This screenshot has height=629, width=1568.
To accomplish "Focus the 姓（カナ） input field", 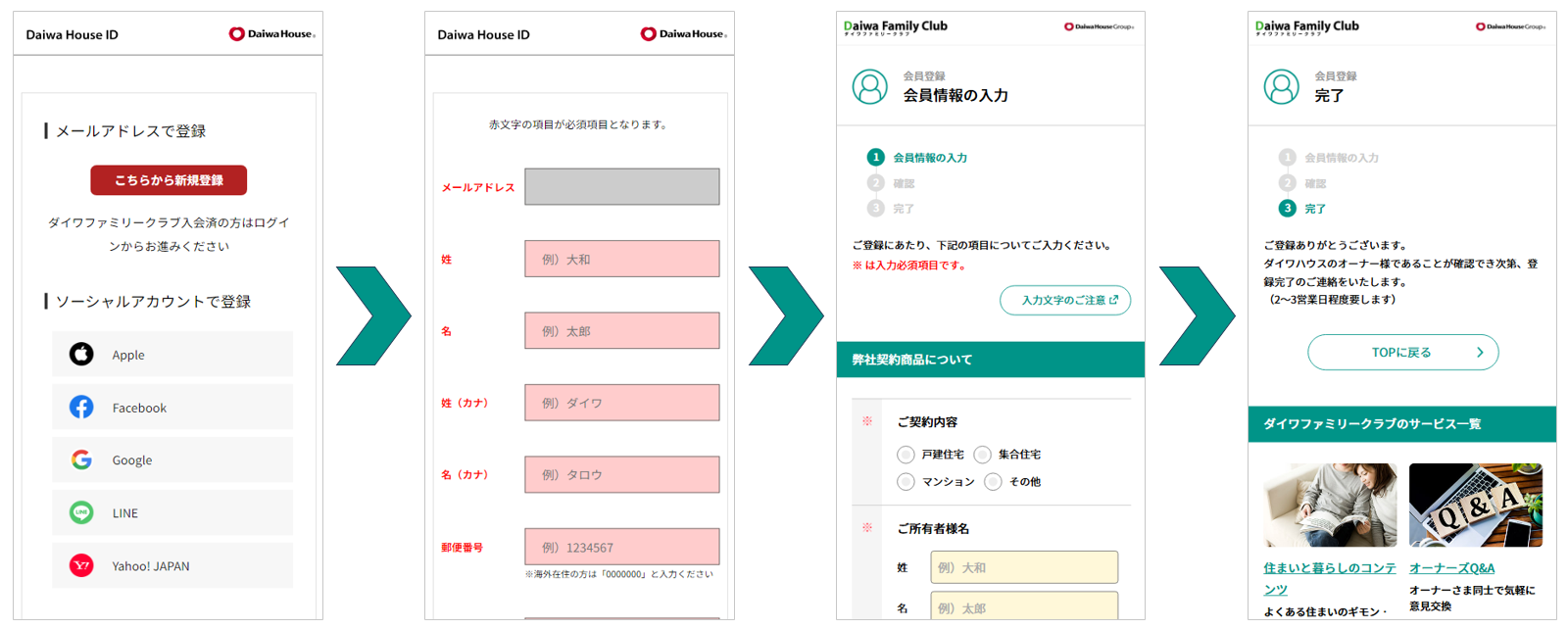I will point(621,403).
